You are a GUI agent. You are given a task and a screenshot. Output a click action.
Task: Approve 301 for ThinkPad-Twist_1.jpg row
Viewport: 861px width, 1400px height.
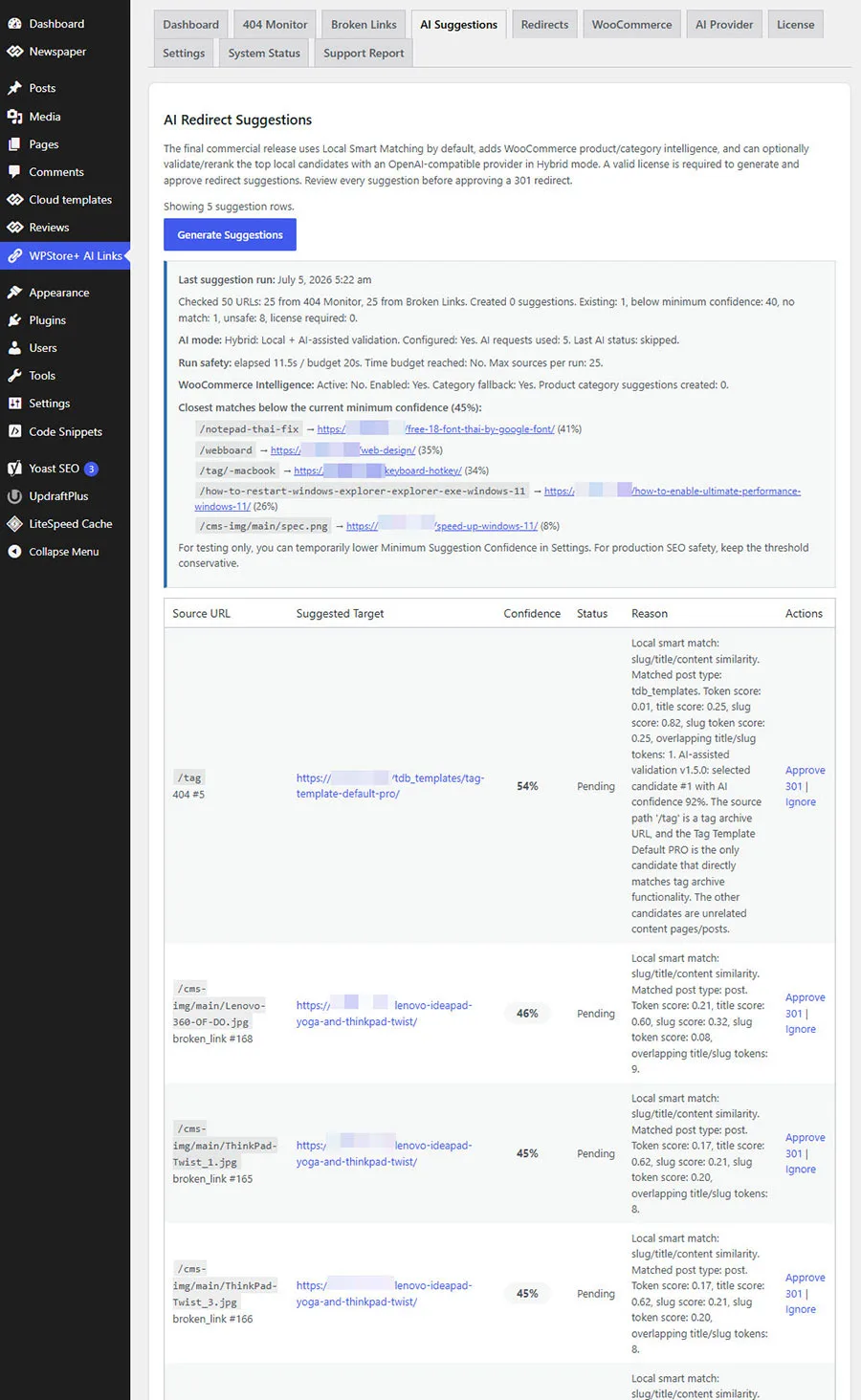point(805,1146)
